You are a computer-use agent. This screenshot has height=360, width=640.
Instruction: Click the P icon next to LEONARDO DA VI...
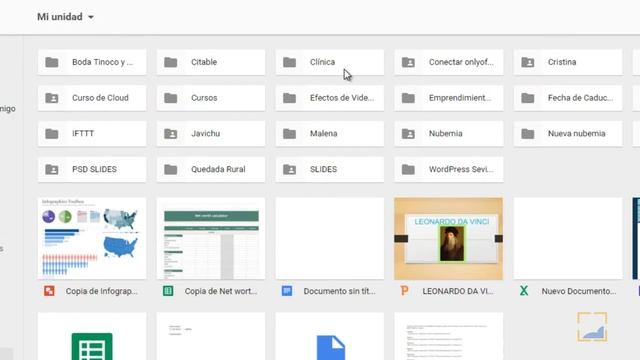(x=404, y=291)
